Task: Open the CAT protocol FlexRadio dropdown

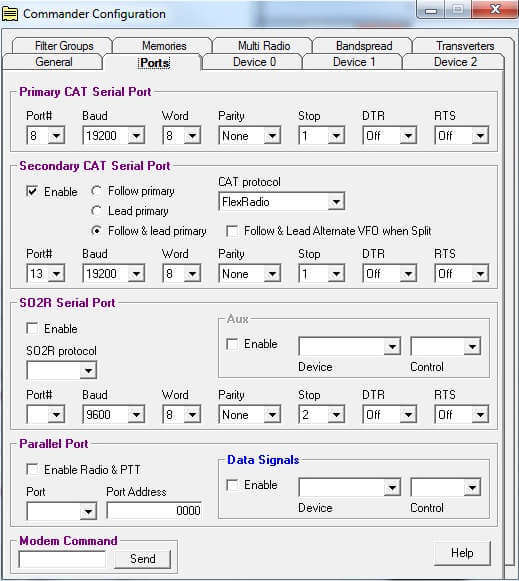Action: point(282,202)
